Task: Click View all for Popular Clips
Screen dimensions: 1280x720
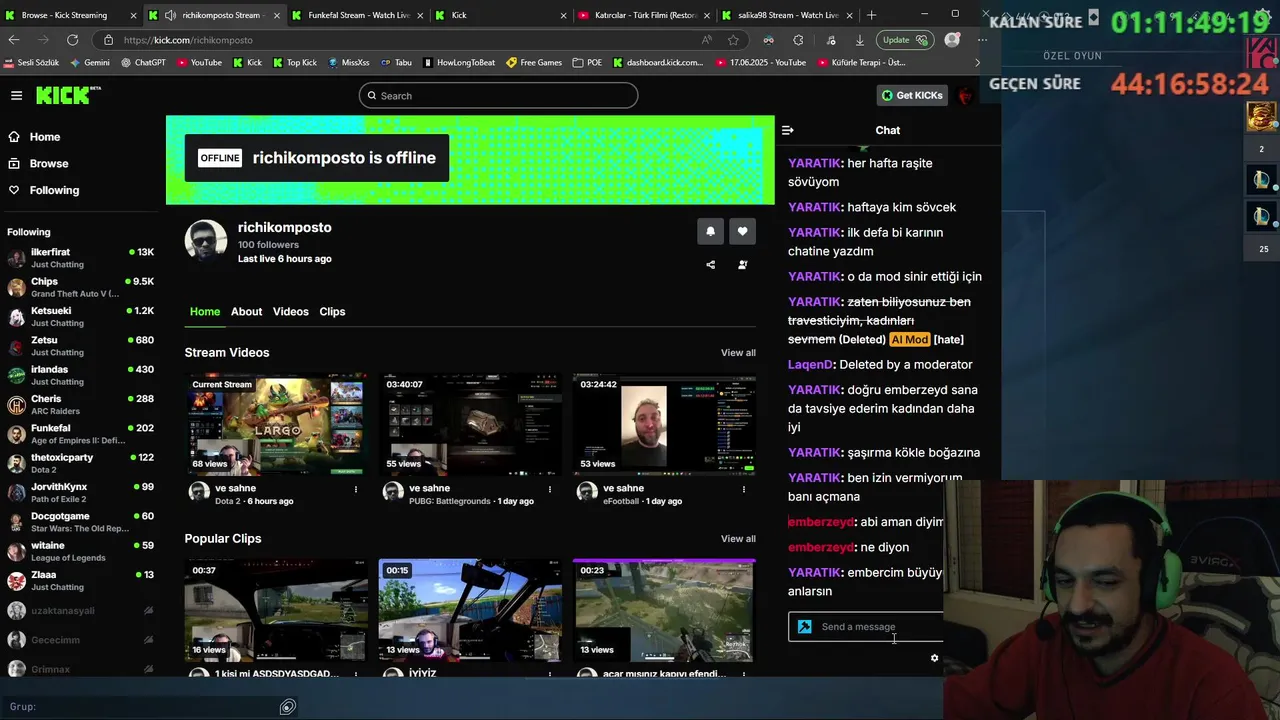Action: coord(738,539)
